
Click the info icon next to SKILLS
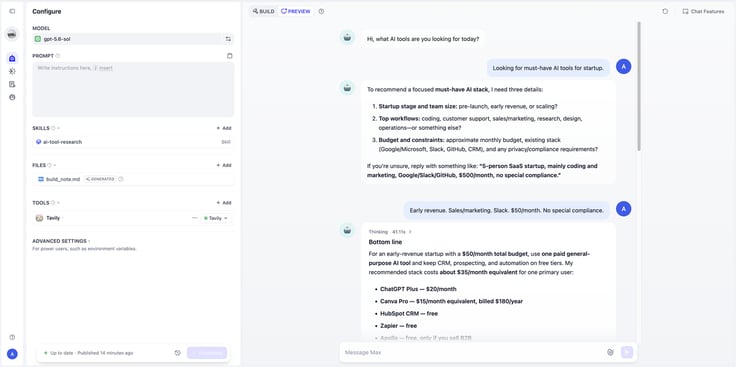pos(53,128)
